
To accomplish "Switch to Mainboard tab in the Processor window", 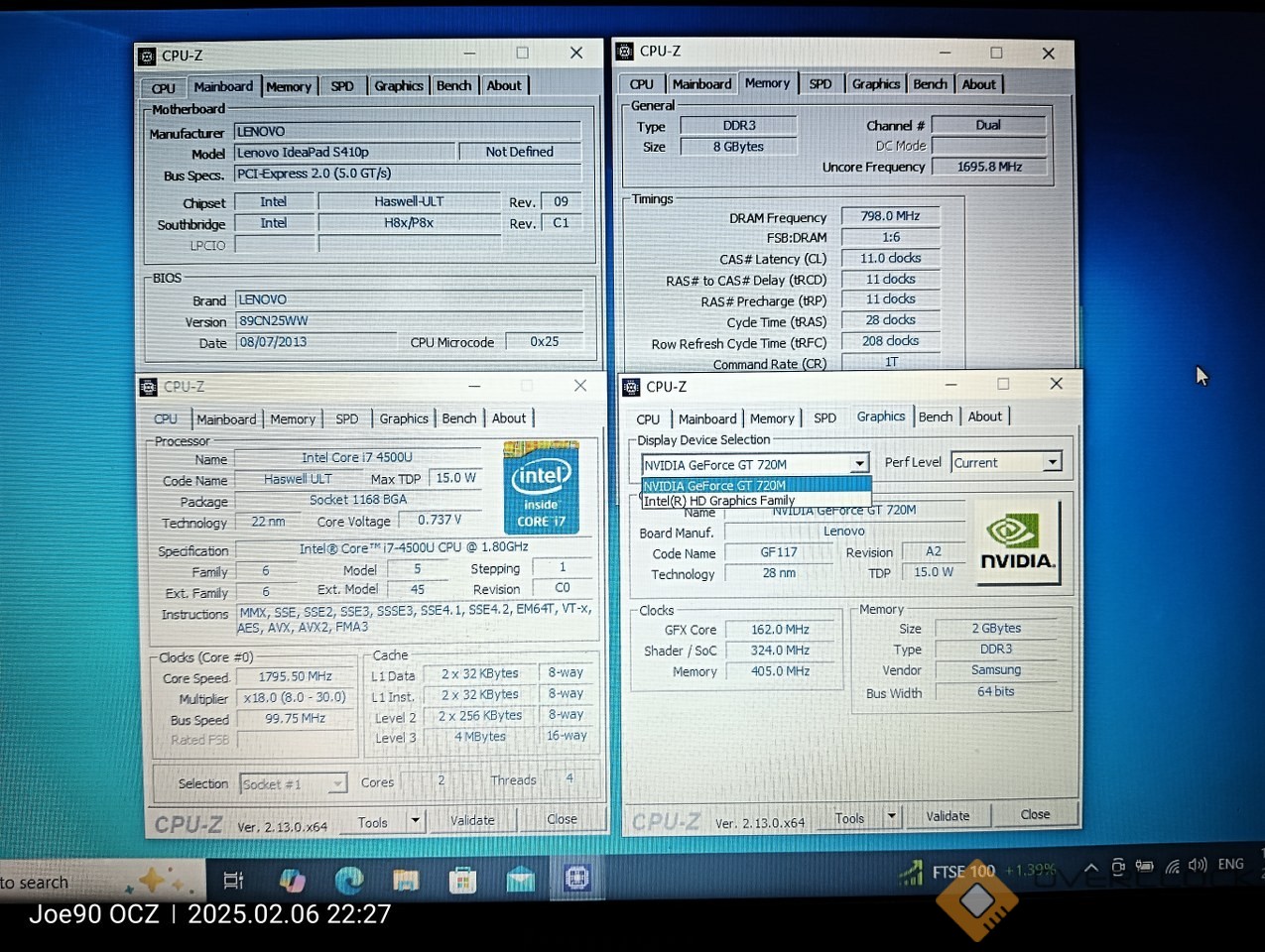I will point(226,419).
